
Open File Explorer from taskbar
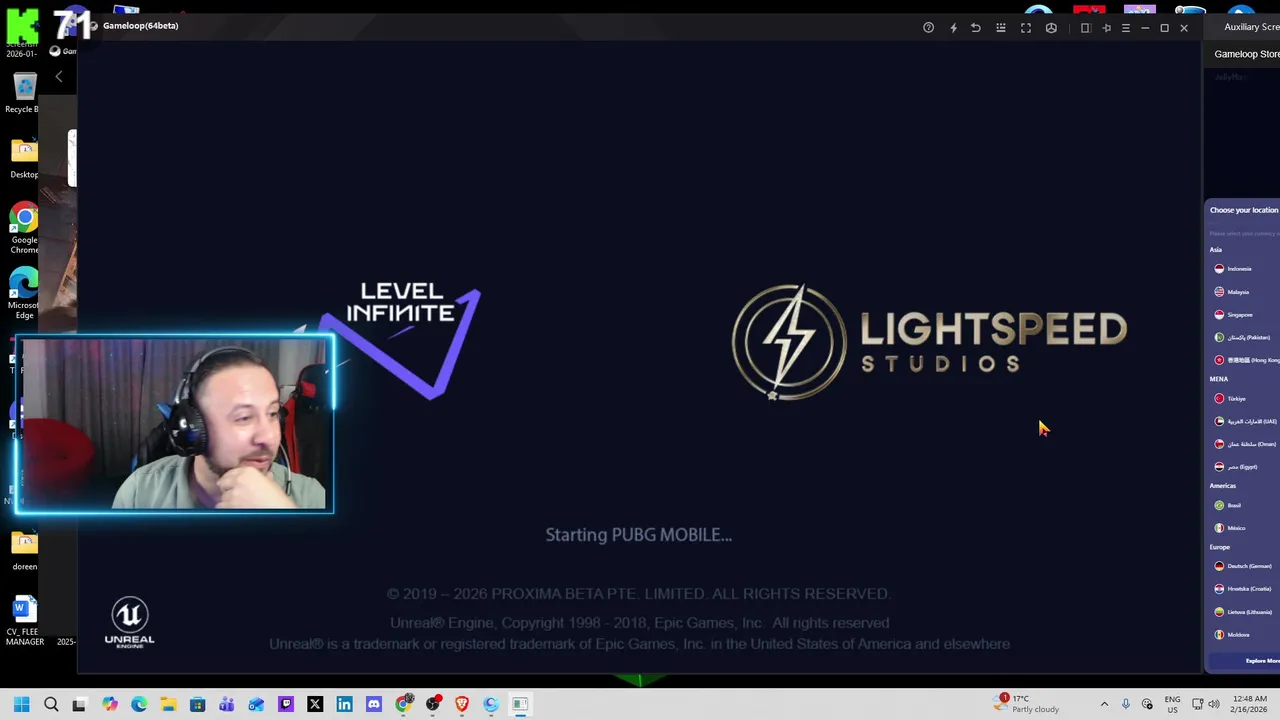[x=168, y=704]
